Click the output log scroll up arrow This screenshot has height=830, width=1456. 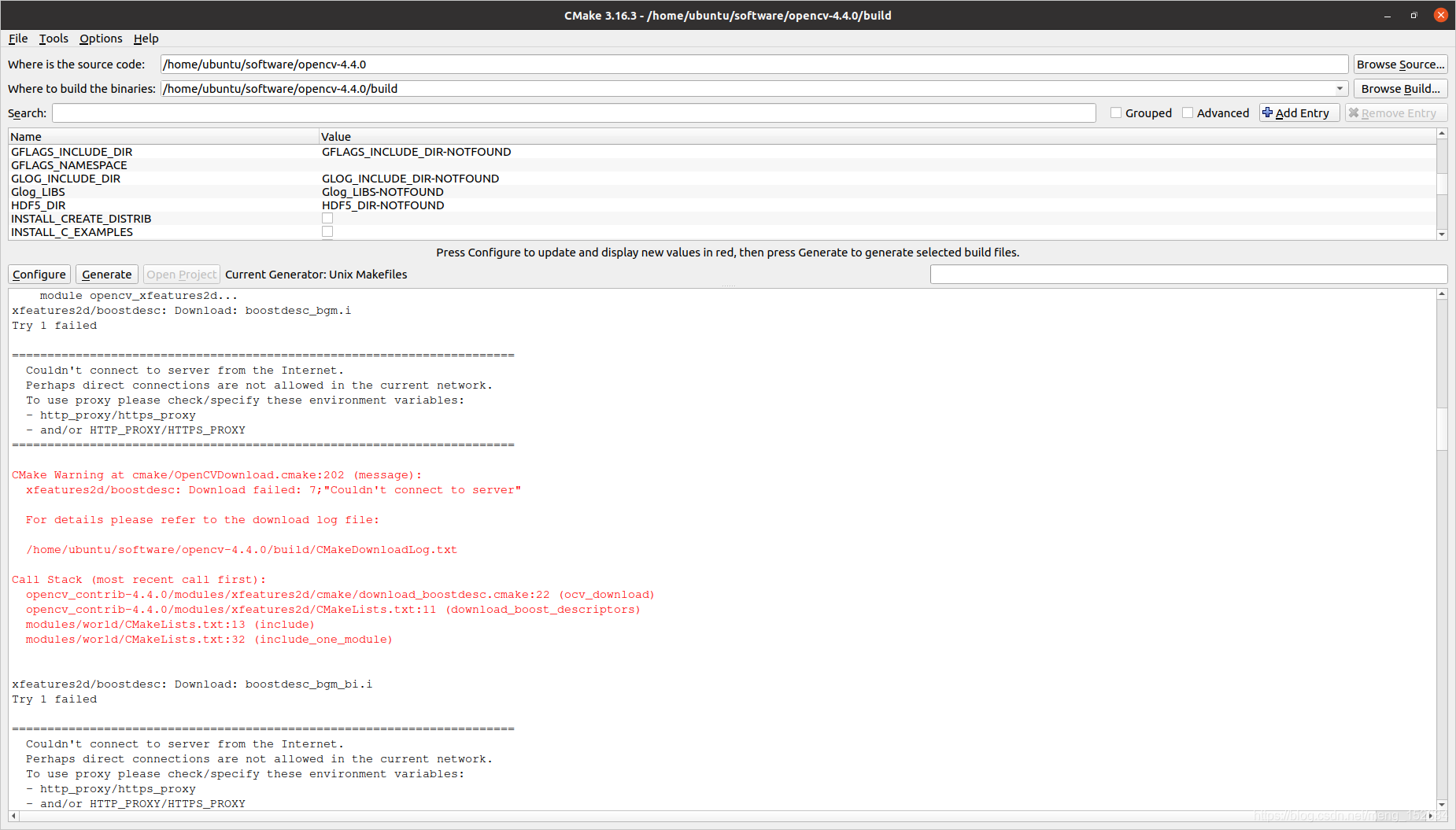[1442, 294]
